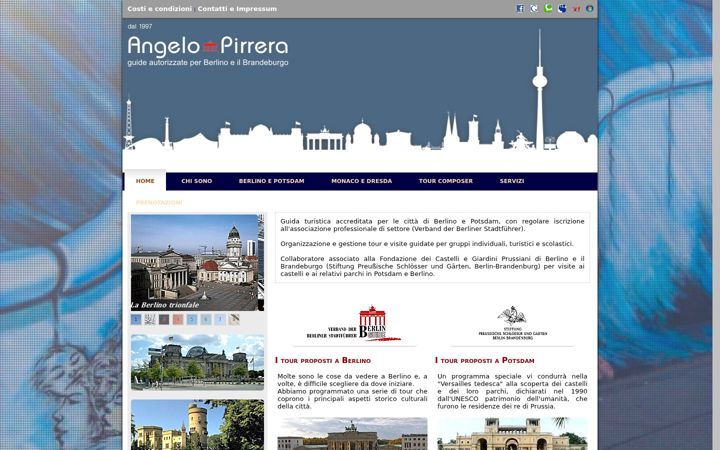Open the Monaco e Dresda menu

(361, 181)
